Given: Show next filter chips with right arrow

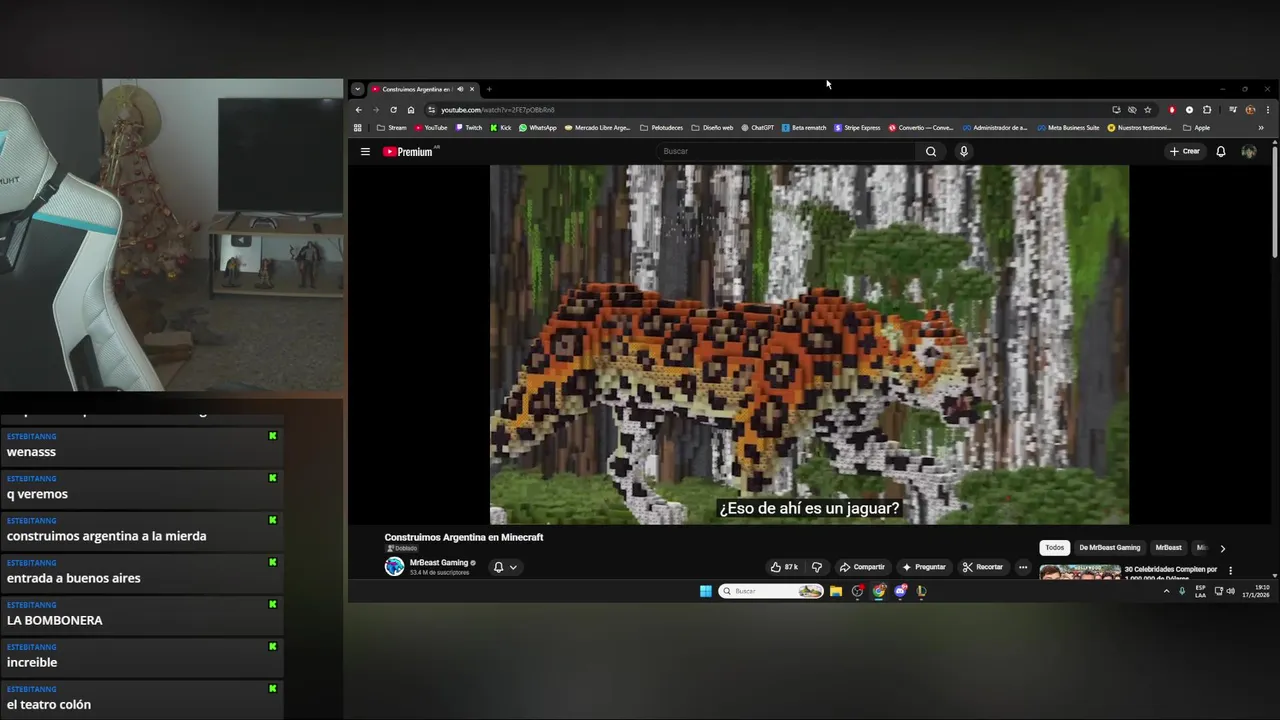Looking at the screenshot, I should point(1222,548).
